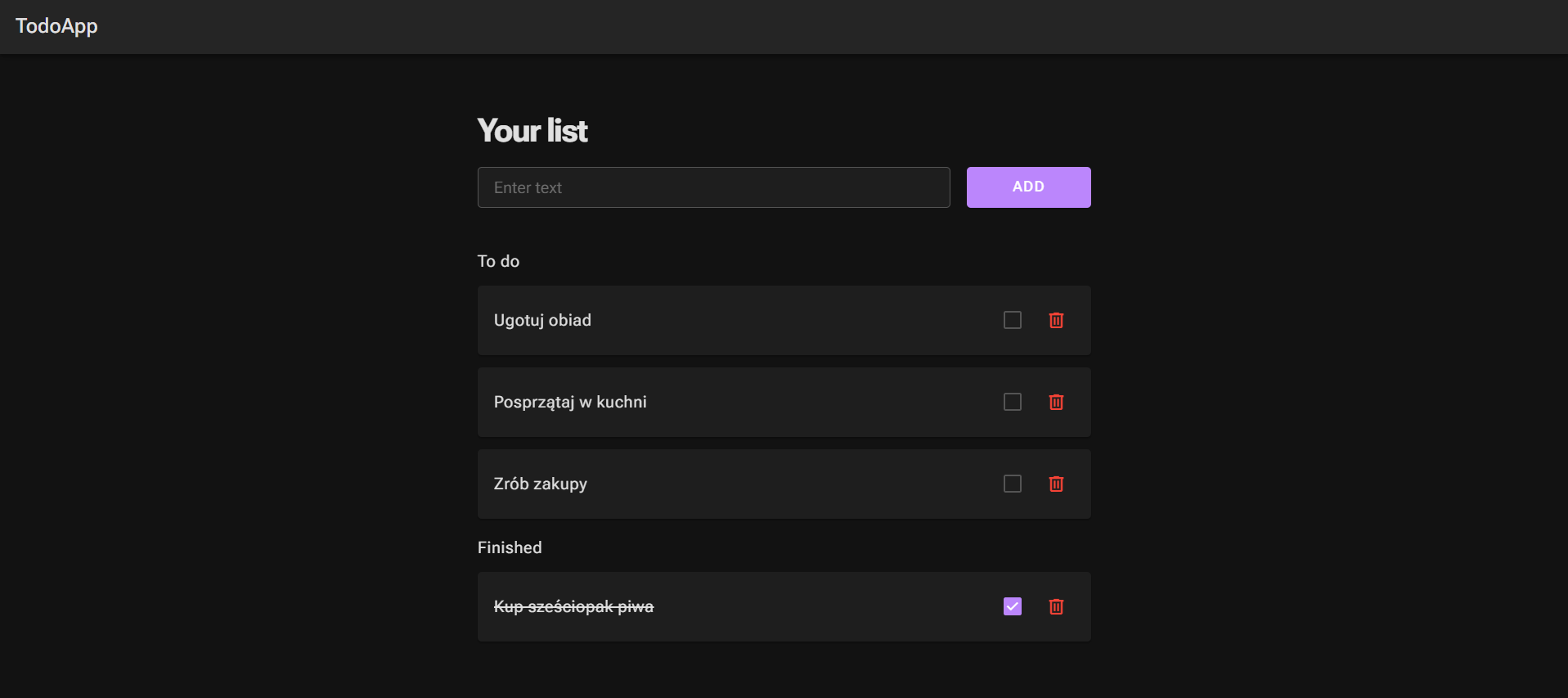Click the crossed-out Kup sześciopak piwa text

573,606
